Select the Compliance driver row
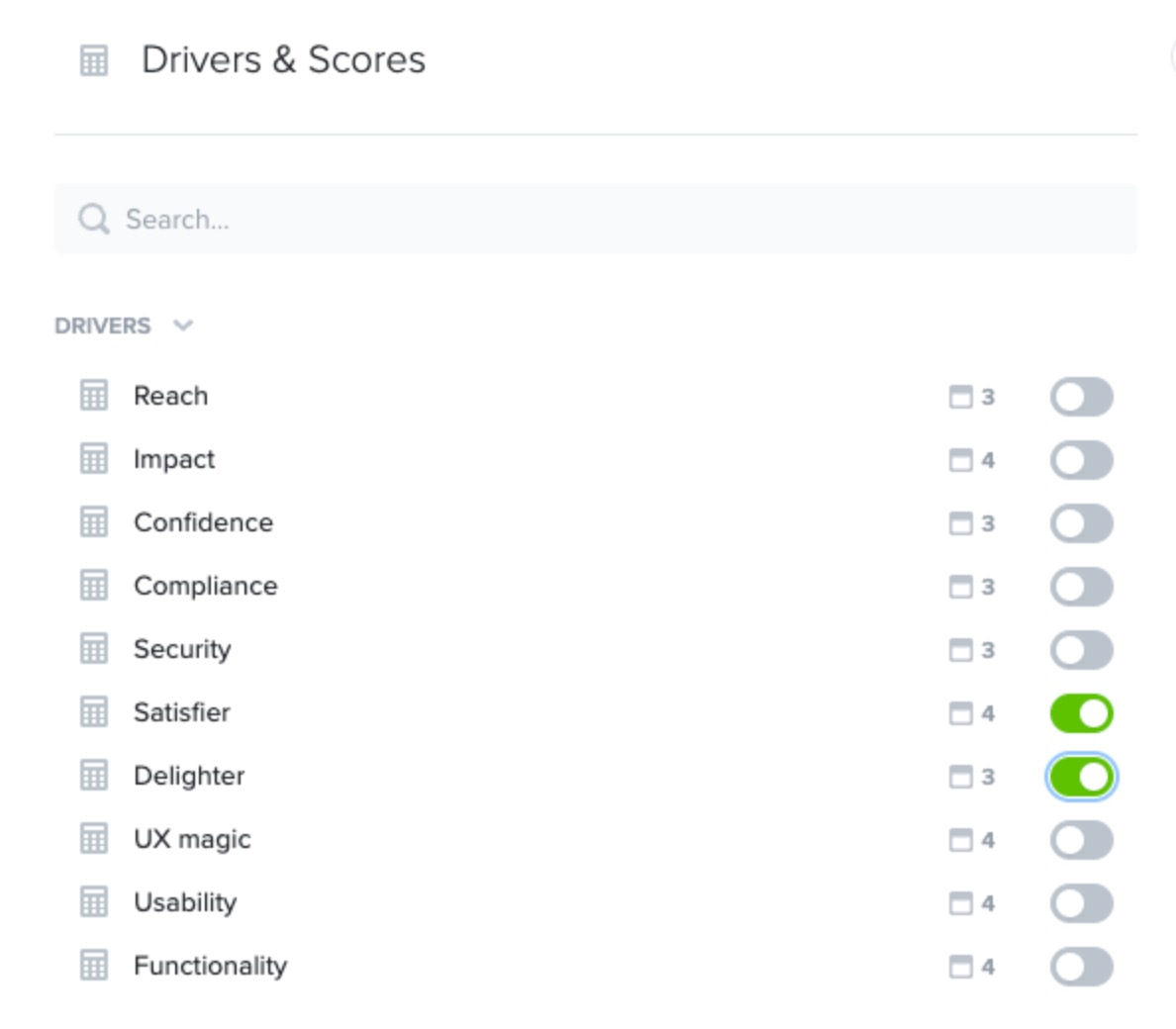Viewport: 1176px width, 1029px height. pos(596,586)
